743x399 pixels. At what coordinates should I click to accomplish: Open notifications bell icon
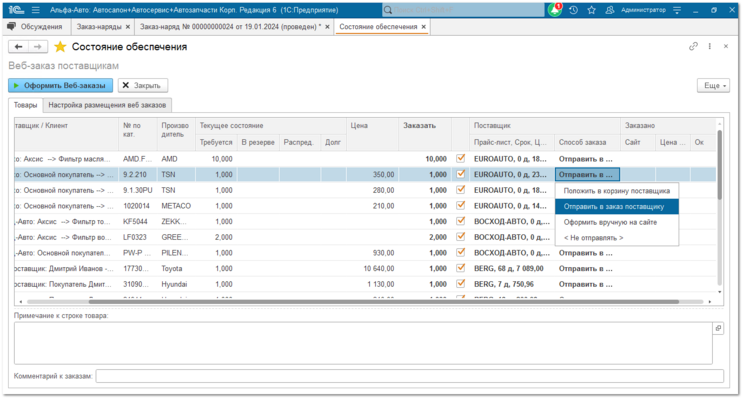(x=555, y=9)
